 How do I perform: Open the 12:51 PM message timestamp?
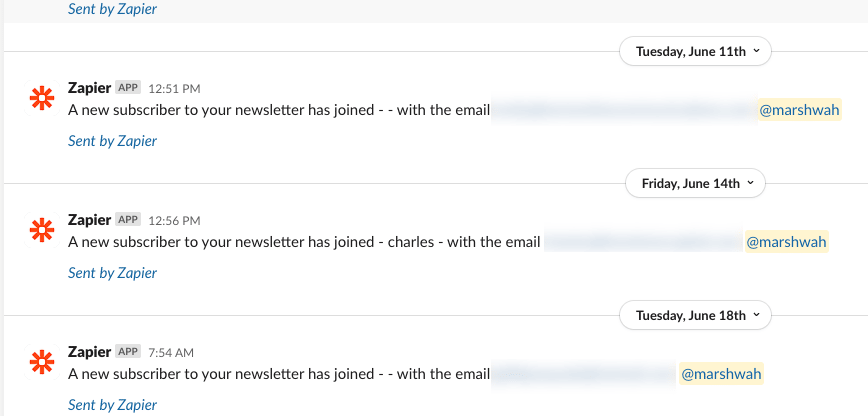(x=174, y=89)
